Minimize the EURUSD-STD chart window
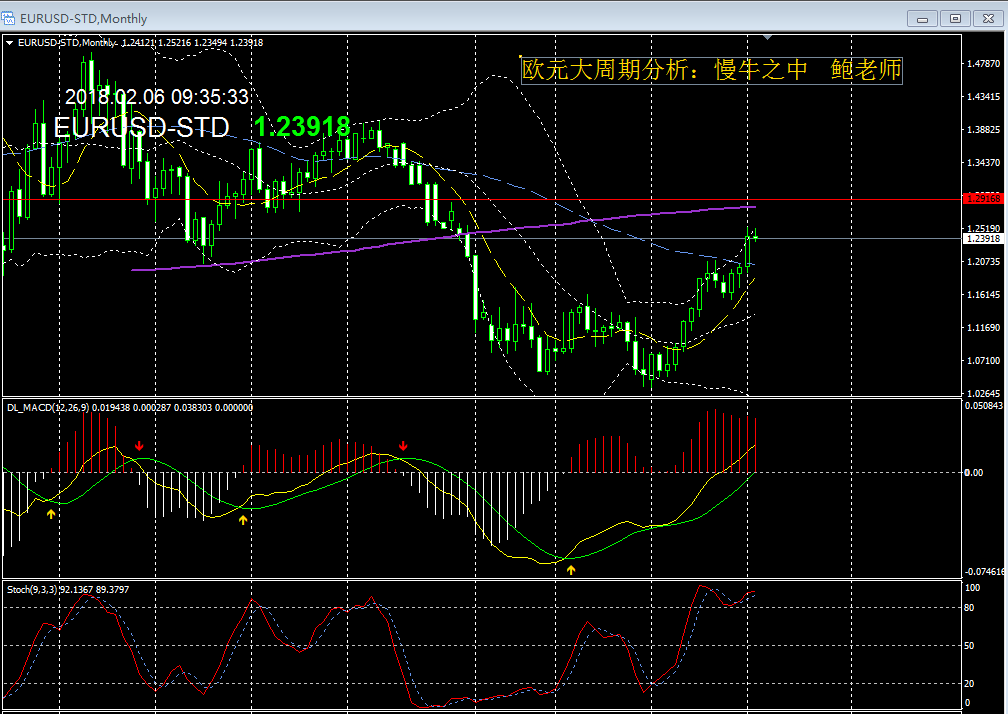This screenshot has width=1008, height=714. point(921,18)
